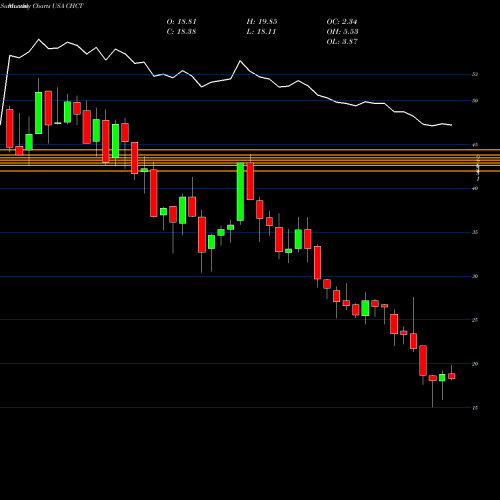Viewport: 500px width, 500px height.
Task: Click the 40 price axis label
Action: [475, 188]
